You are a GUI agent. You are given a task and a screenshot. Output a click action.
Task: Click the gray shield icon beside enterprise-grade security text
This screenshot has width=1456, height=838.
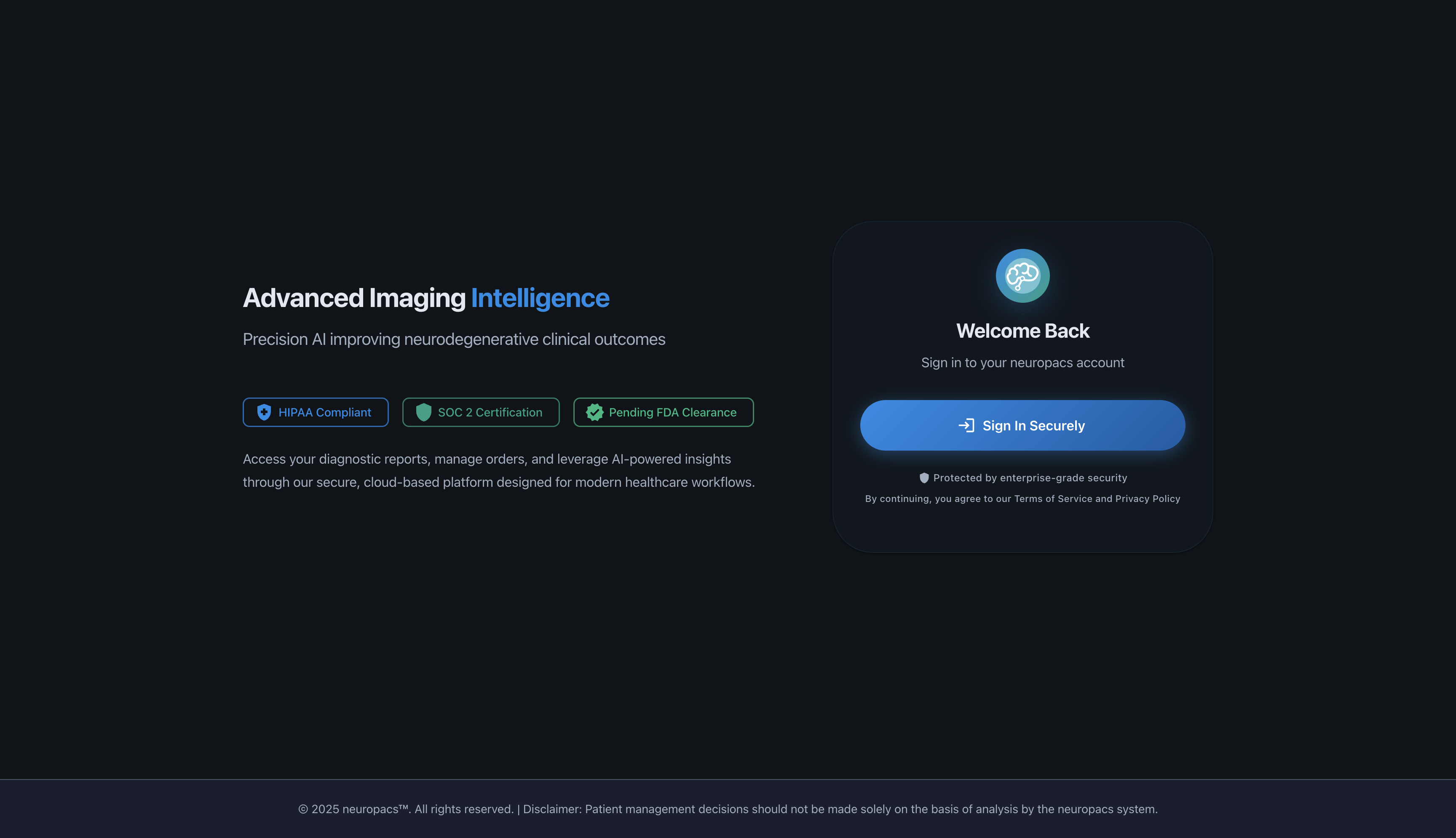tap(924, 477)
